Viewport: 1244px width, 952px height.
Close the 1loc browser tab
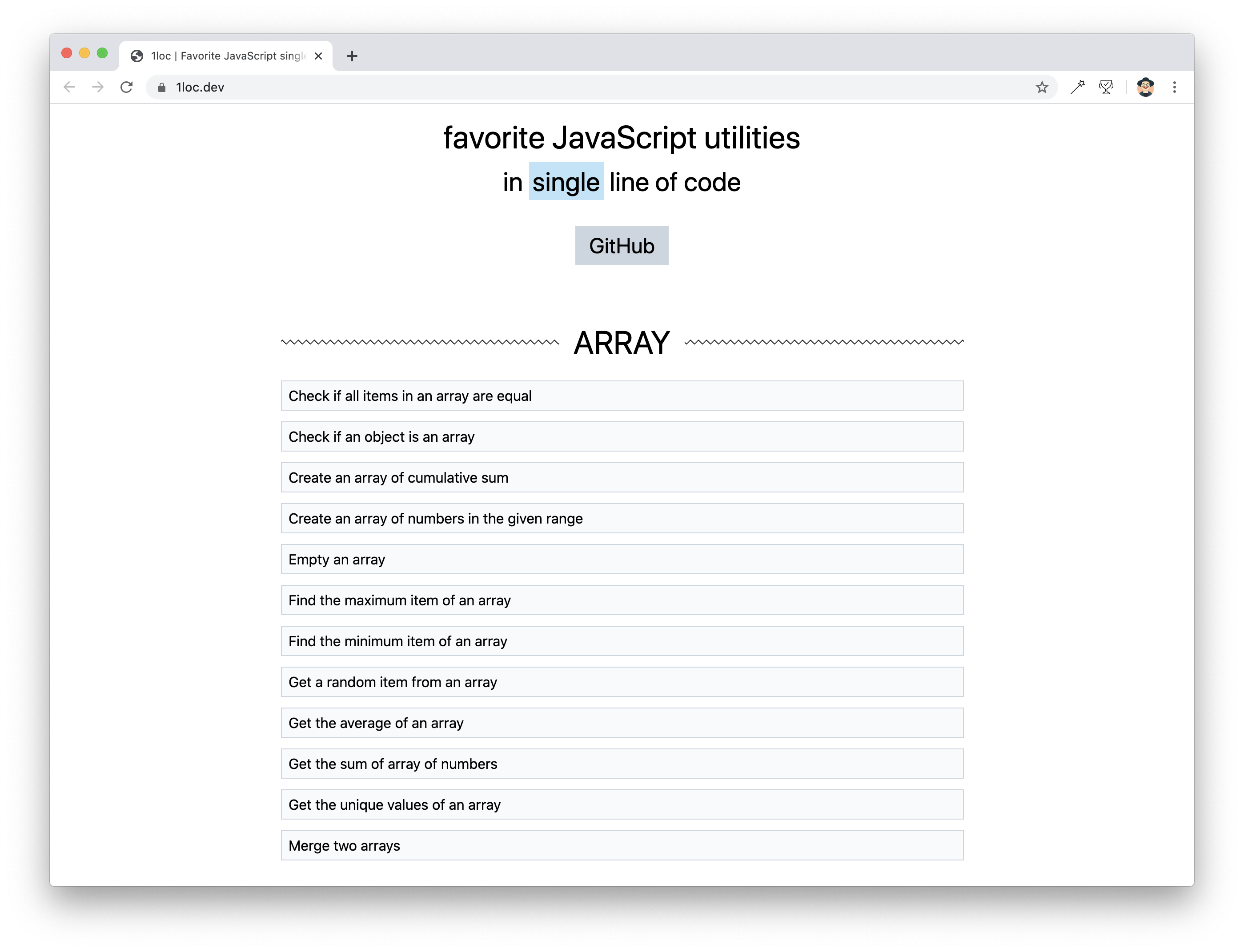tap(318, 56)
